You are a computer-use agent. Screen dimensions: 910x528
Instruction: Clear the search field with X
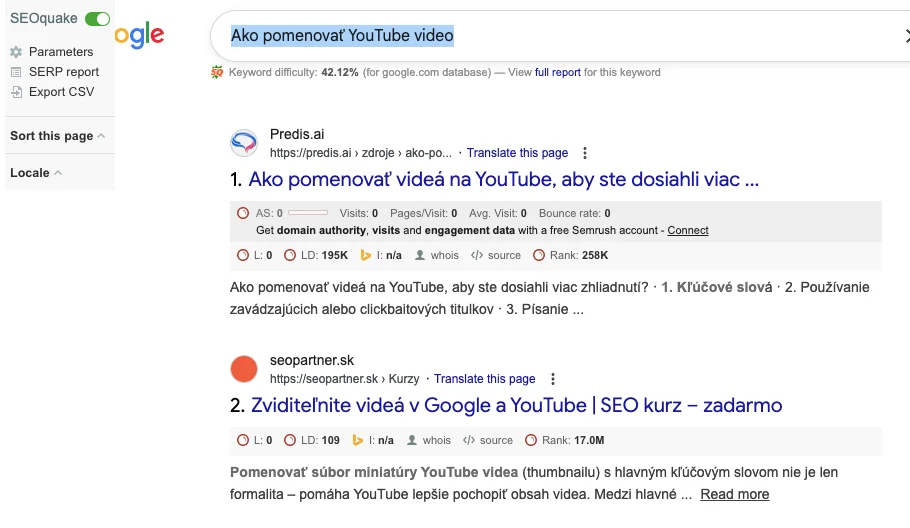coord(904,37)
